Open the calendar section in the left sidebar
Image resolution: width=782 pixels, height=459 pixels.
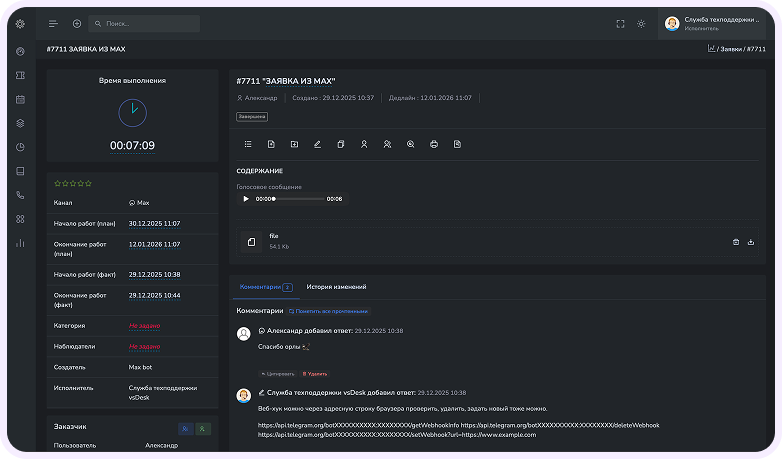[20, 99]
